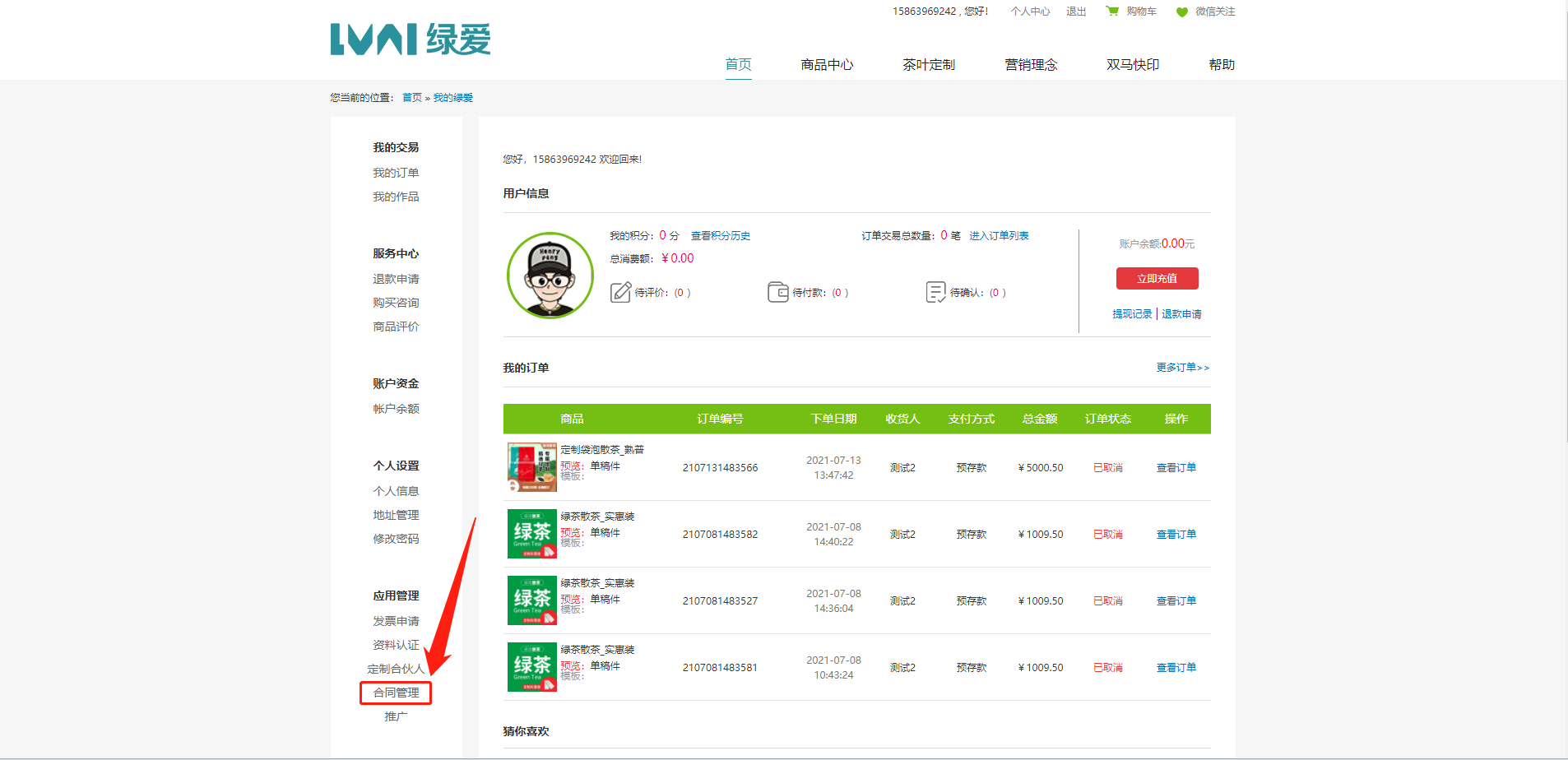
Task: Open 查看积分历史 link
Action: click(720, 236)
